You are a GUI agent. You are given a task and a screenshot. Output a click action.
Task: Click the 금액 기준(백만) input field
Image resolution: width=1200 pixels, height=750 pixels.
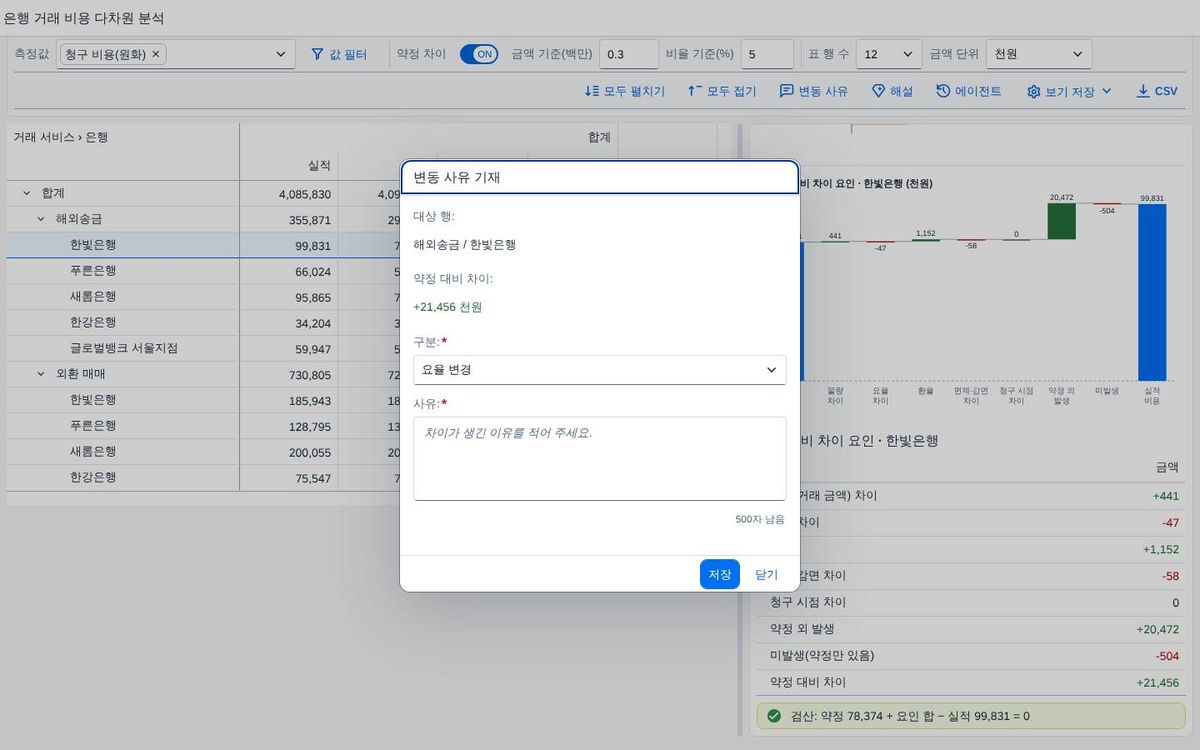tap(628, 54)
